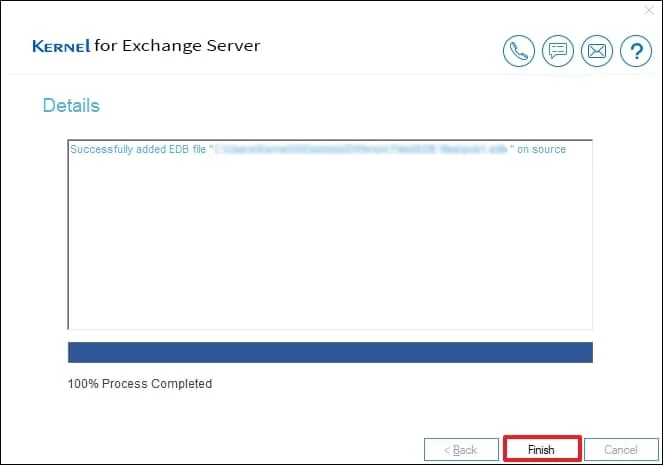Open the live chat icon
The height and width of the screenshot is (465, 663).
click(x=558, y=51)
